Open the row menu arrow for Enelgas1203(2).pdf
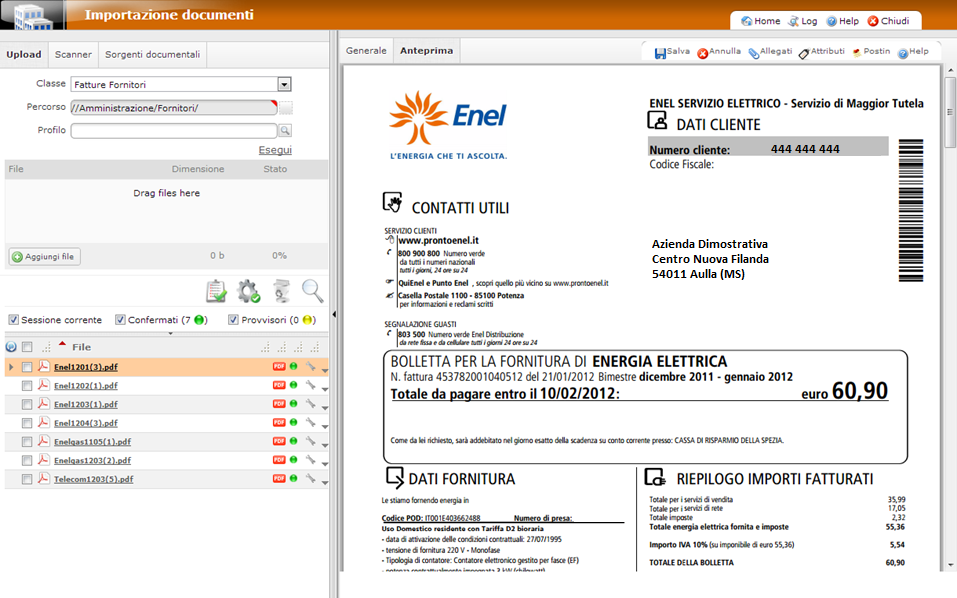The height and width of the screenshot is (598, 957). click(x=325, y=464)
